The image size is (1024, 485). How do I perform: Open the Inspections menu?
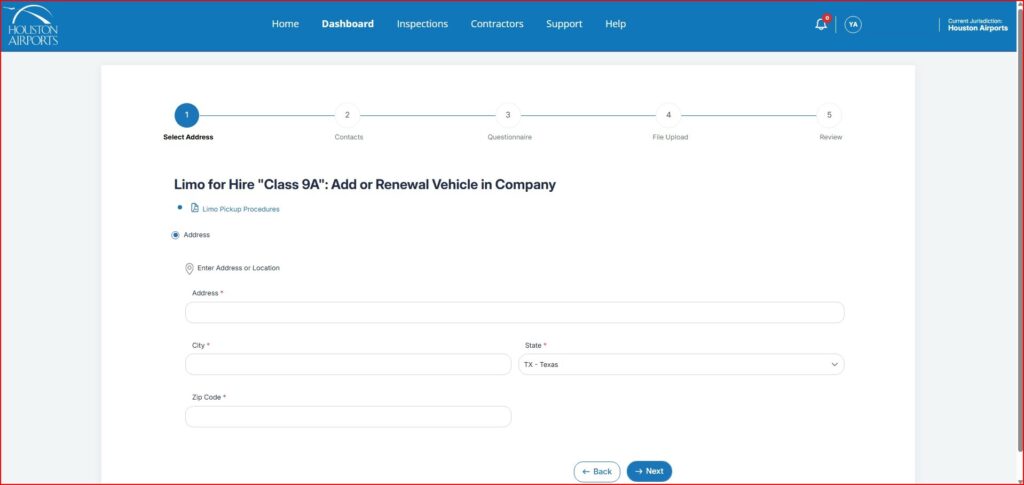point(422,24)
